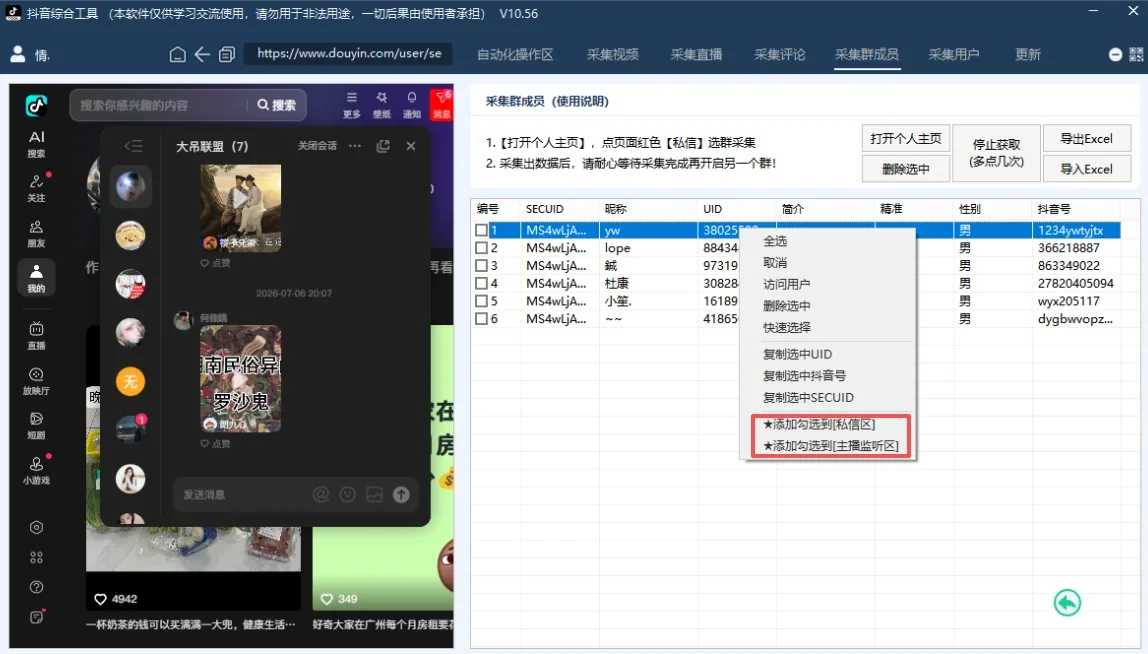The height and width of the screenshot is (654, 1148).
Task: Click the copy pages icon beside URL
Action: tap(227, 54)
